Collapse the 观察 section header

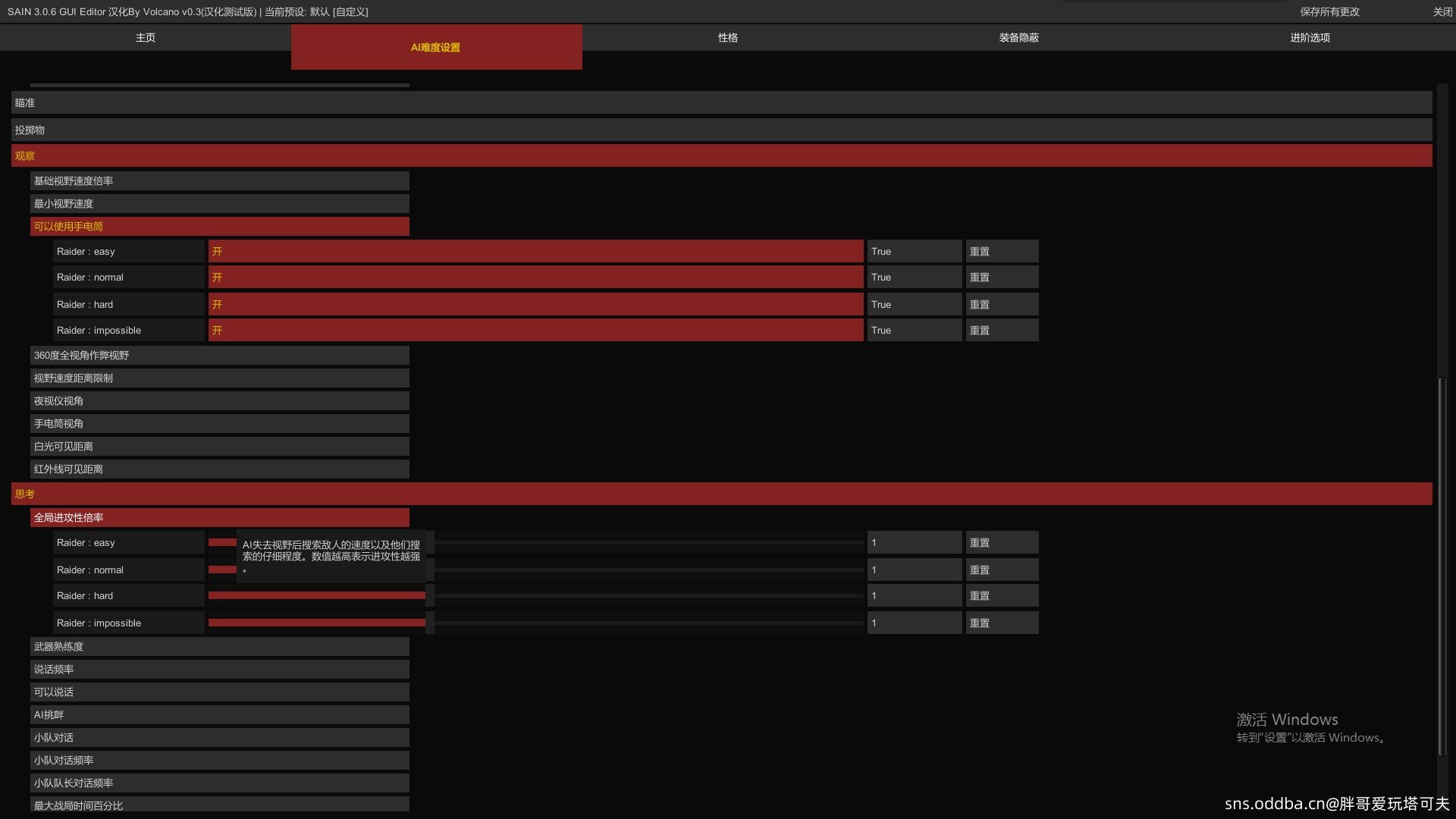coord(720,155)
